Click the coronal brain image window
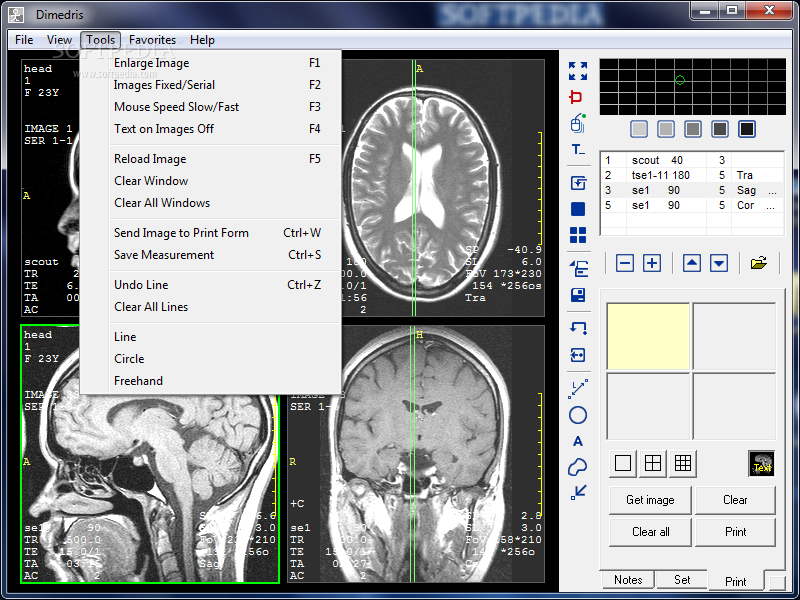Image resolution: width=800 pixels, height=600 pixels. [416, 454]
